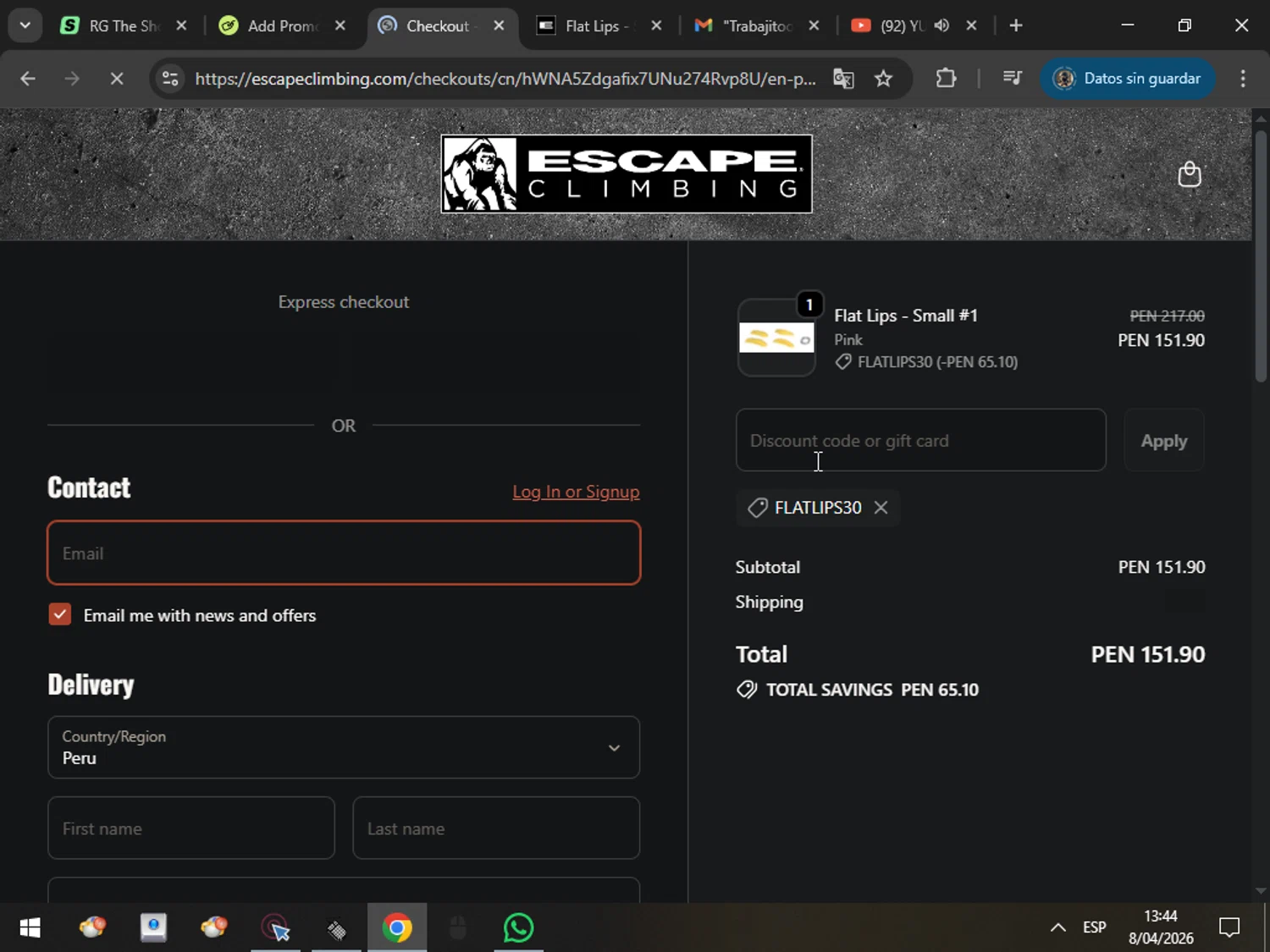
Task: Open the media control icon
Action: pyautogui.click(x=1012, y=79)
